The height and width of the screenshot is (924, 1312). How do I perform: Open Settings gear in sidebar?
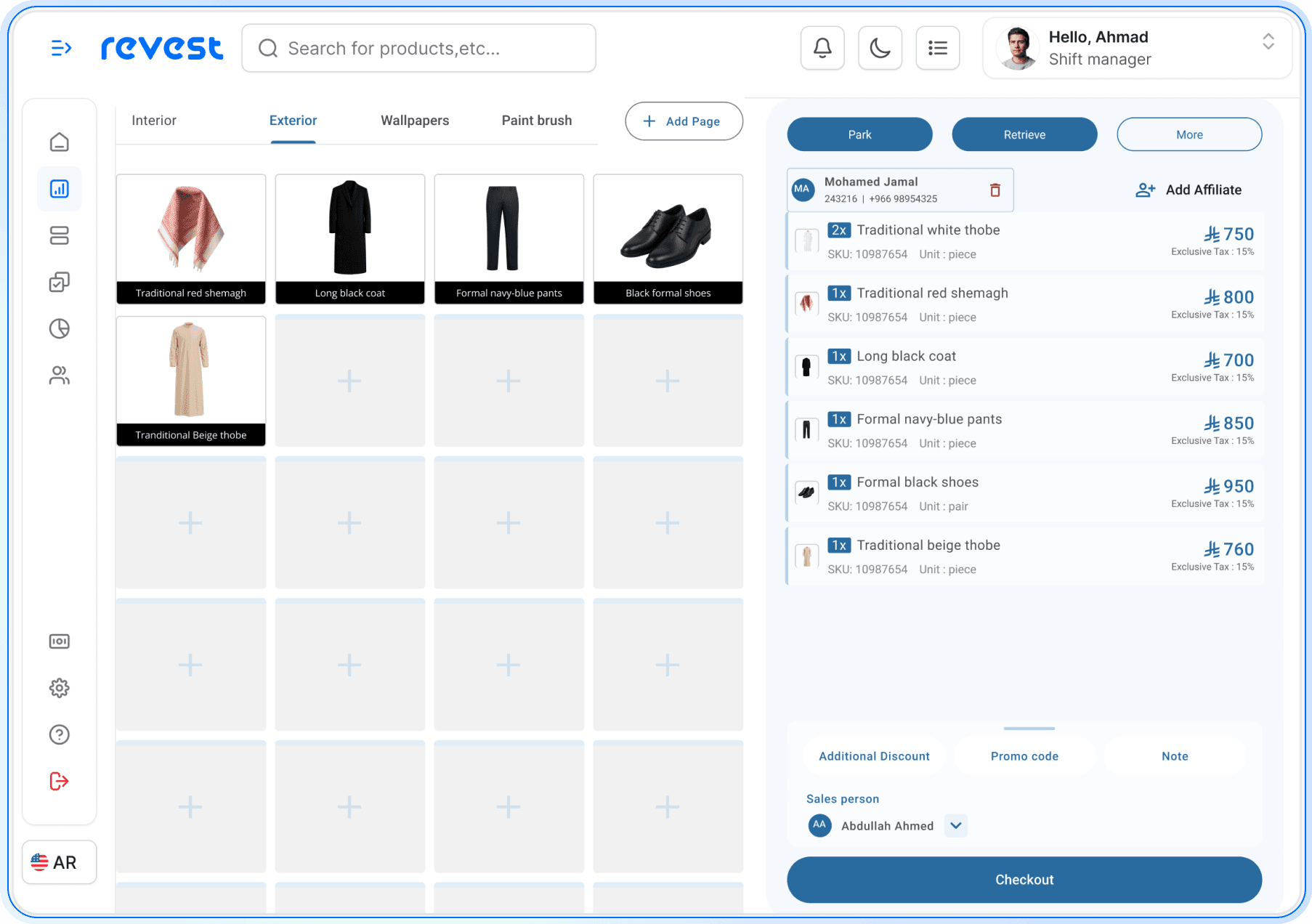60,688
